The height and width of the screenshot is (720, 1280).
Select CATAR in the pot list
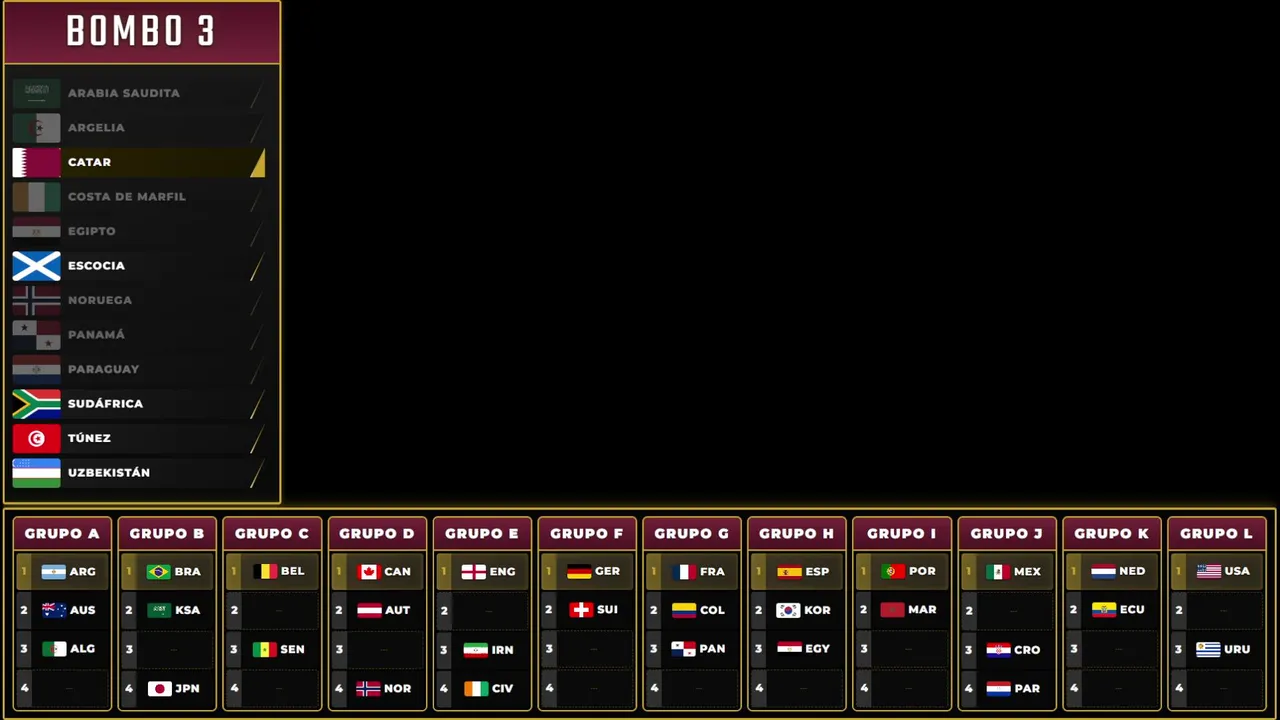pyautogui.click(x=138, y=162)
